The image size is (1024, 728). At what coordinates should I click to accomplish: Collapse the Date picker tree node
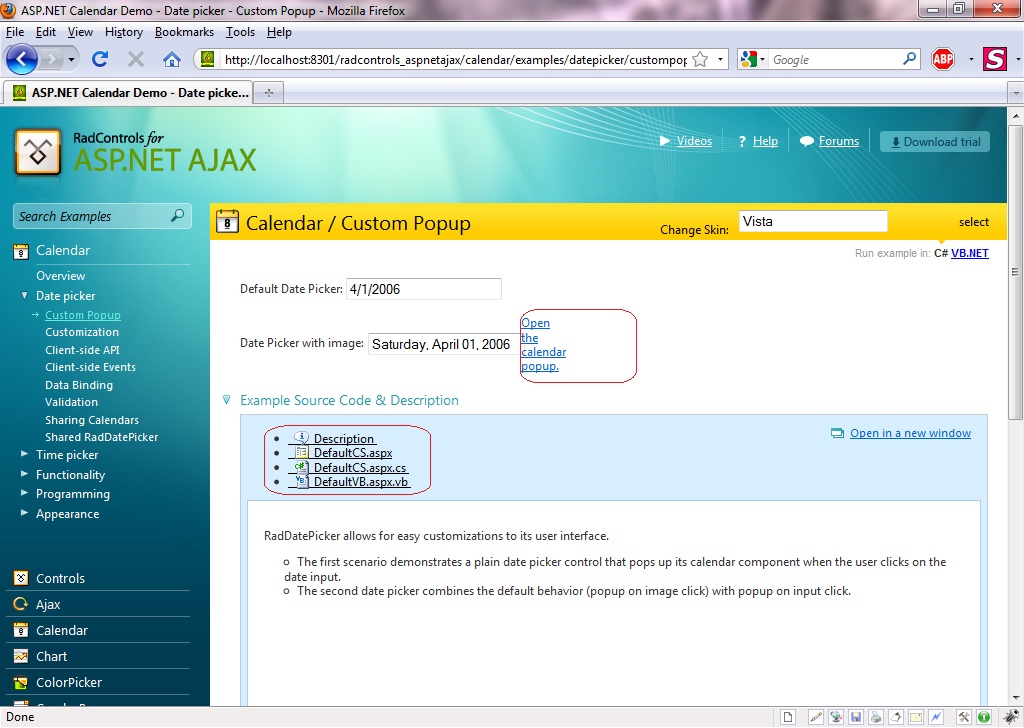click(24, 295)
